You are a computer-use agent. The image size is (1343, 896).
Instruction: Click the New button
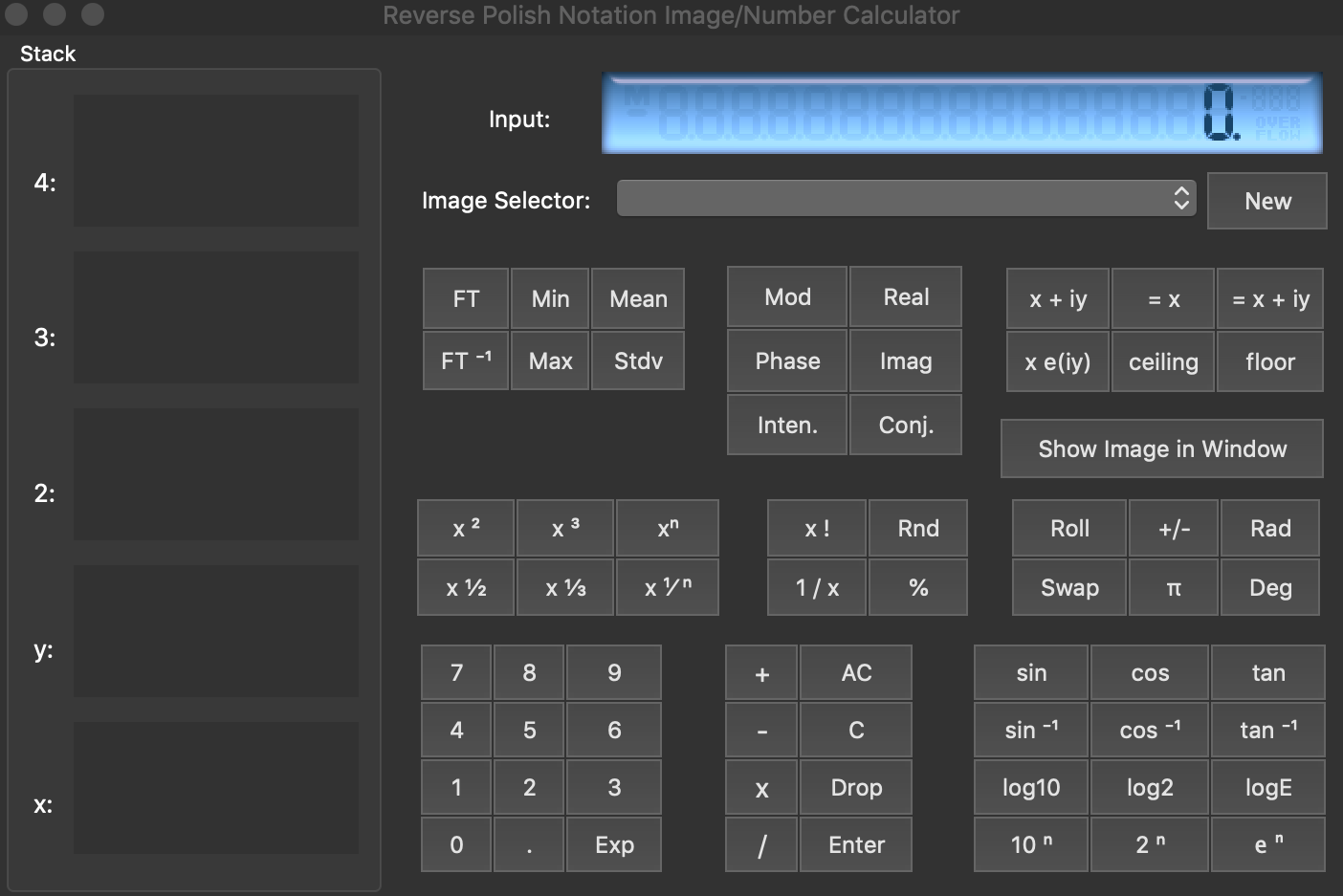click(1267, 201)
